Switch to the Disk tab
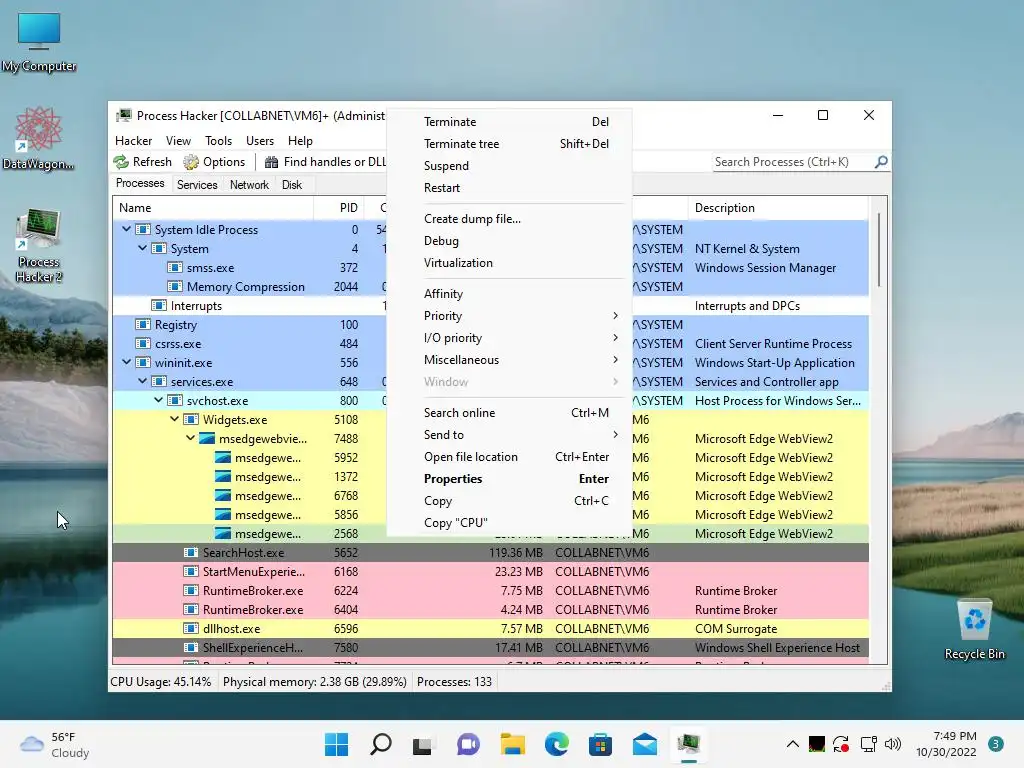The height and width of the screenshot is (768, 1024). [x=292, y=185]
